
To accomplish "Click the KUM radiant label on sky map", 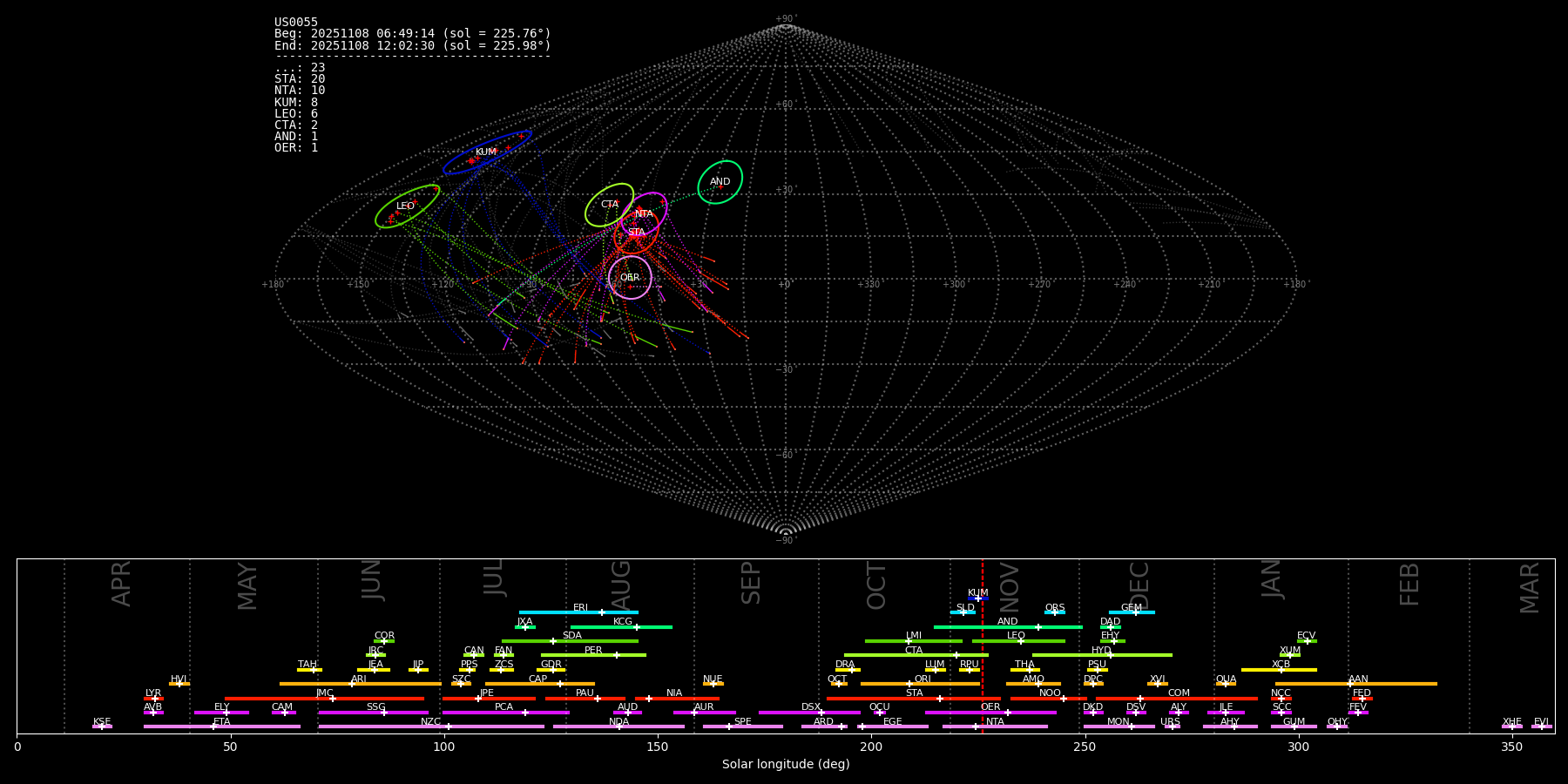I will [x=485, y=152].
